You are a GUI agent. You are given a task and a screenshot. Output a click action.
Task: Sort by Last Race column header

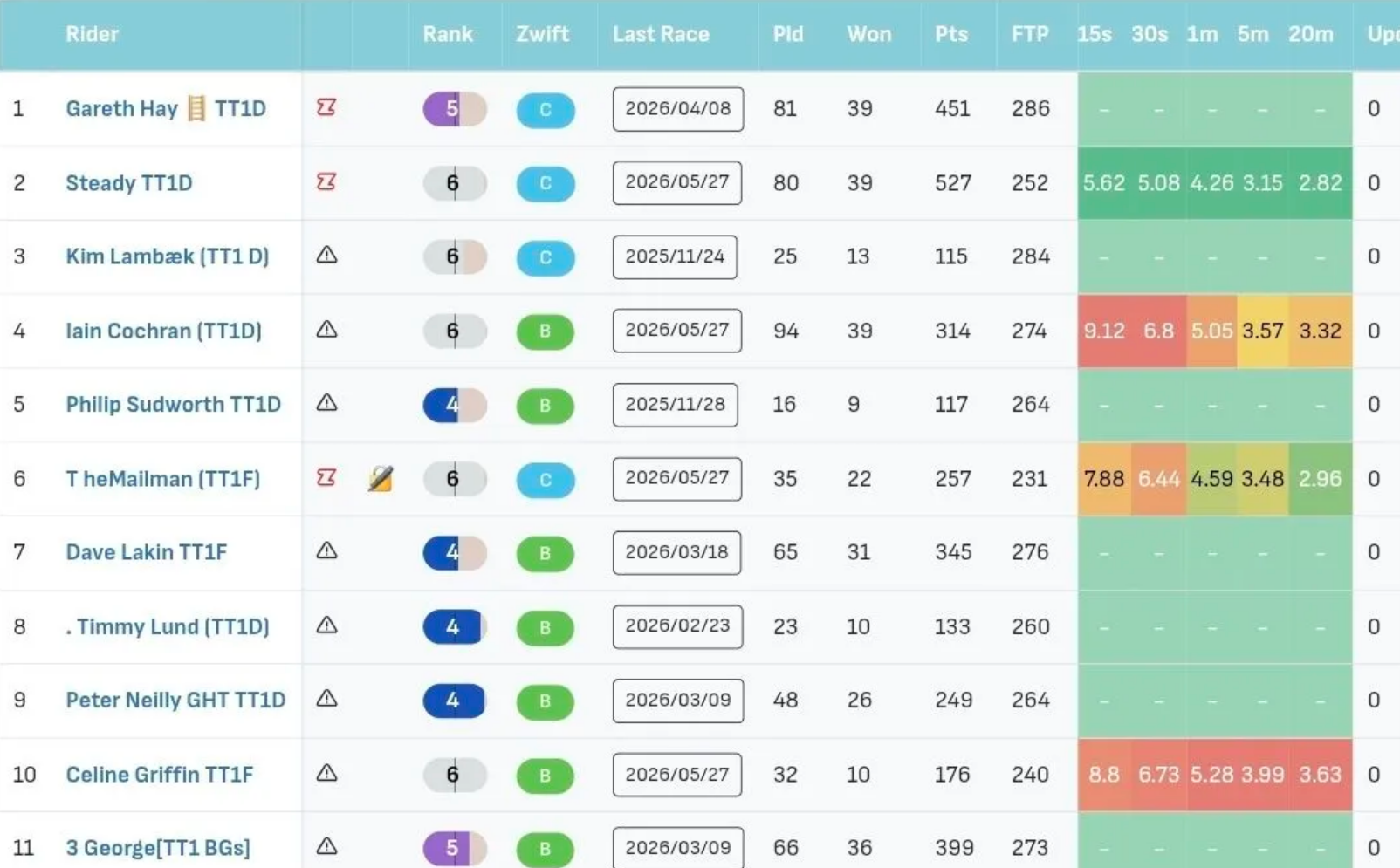[661, 34]
